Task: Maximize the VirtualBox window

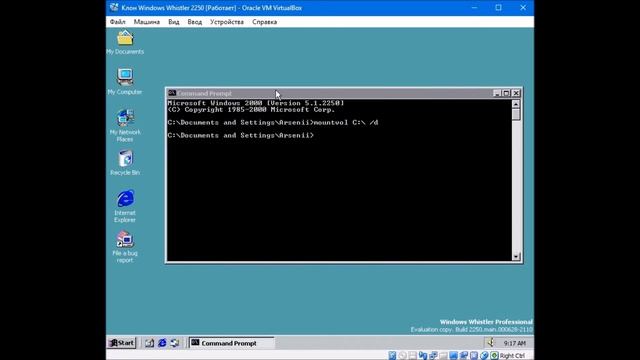Action: pos(498,7)
